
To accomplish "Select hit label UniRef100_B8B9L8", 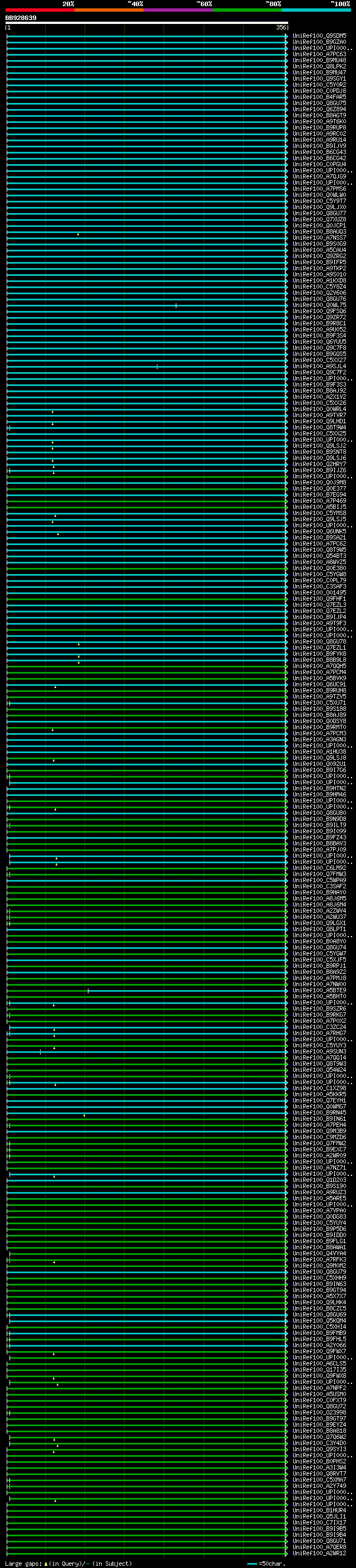I will [319, 660].
